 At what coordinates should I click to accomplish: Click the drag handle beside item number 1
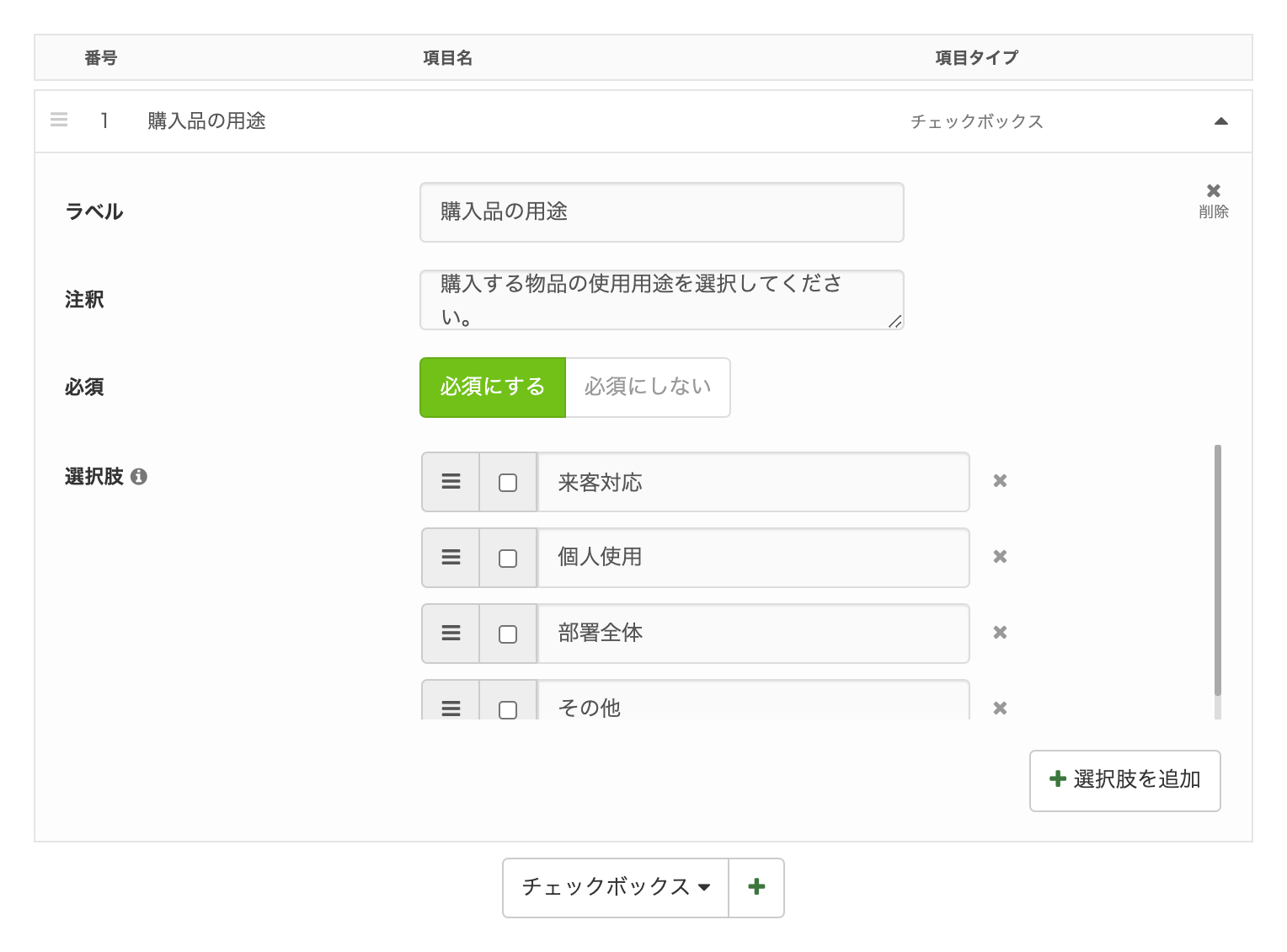tap(59, 120)
